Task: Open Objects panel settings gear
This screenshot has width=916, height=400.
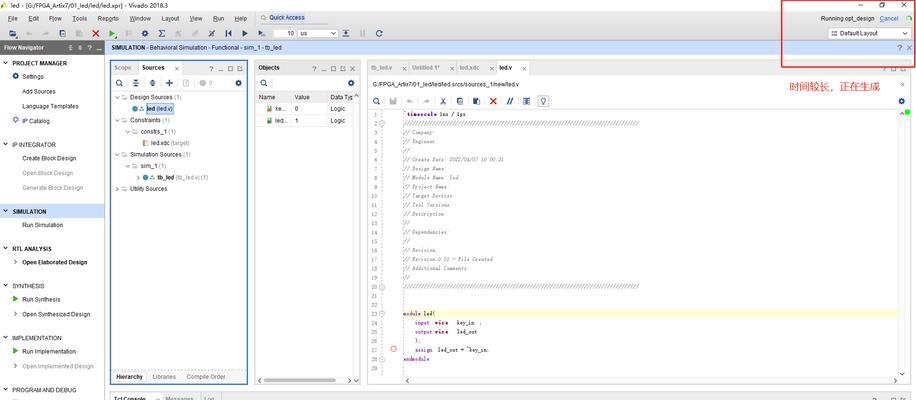Action: (351, 84)
